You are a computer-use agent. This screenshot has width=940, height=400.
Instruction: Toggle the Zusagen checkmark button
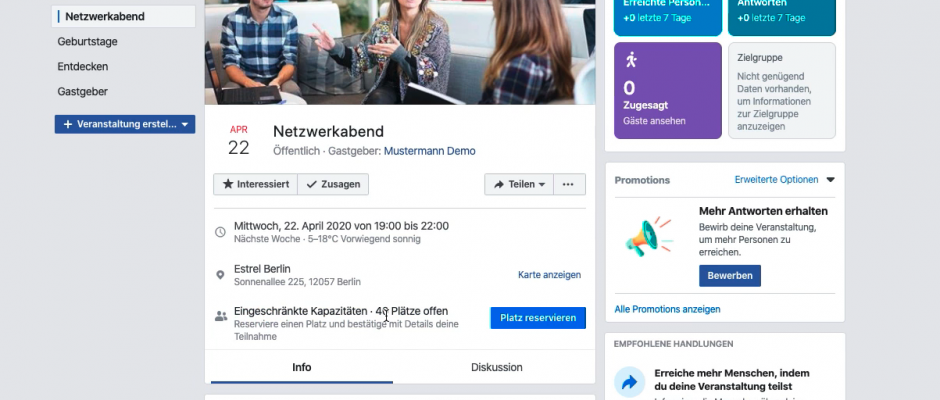pos(333,184)
